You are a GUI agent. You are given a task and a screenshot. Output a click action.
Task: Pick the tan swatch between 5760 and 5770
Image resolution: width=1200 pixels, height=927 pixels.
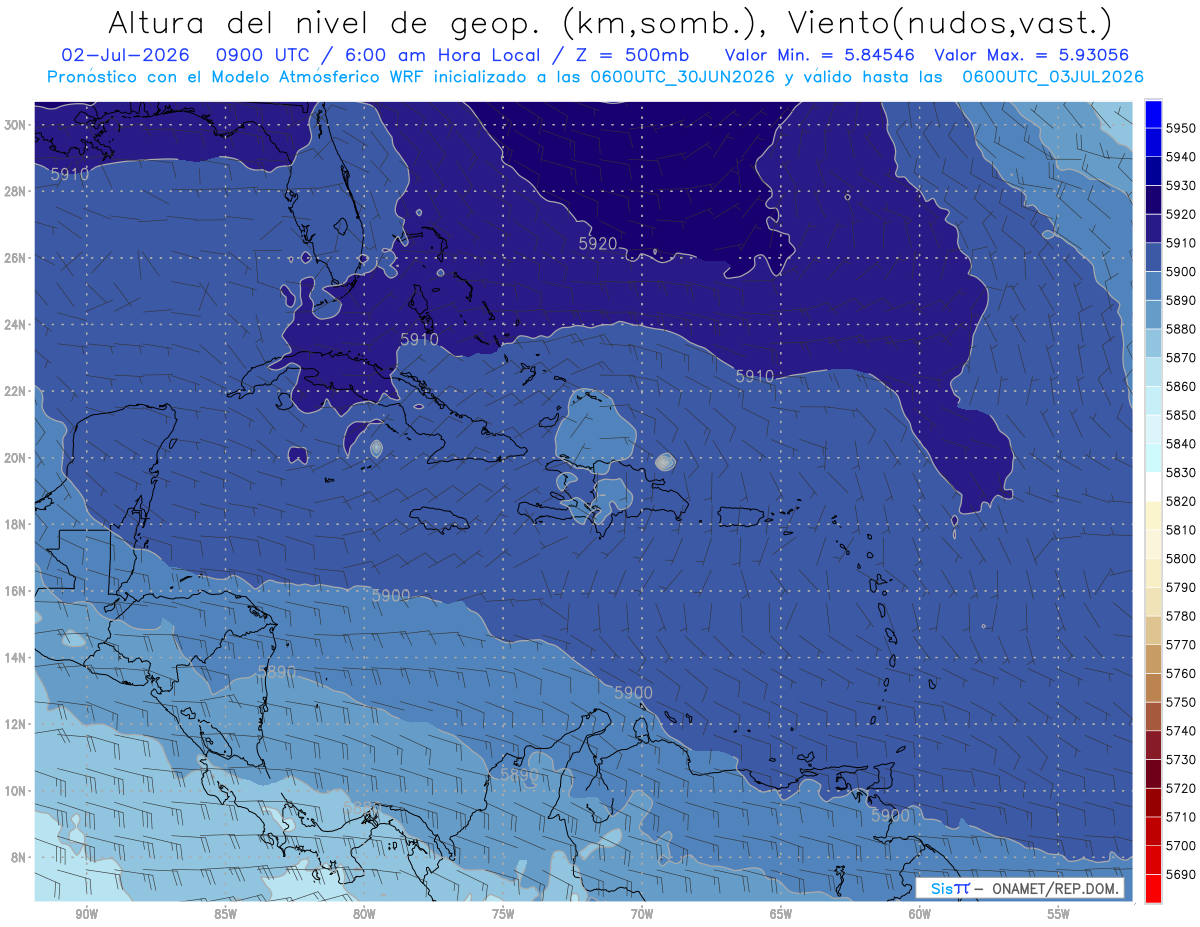(x=1153, y=659)
